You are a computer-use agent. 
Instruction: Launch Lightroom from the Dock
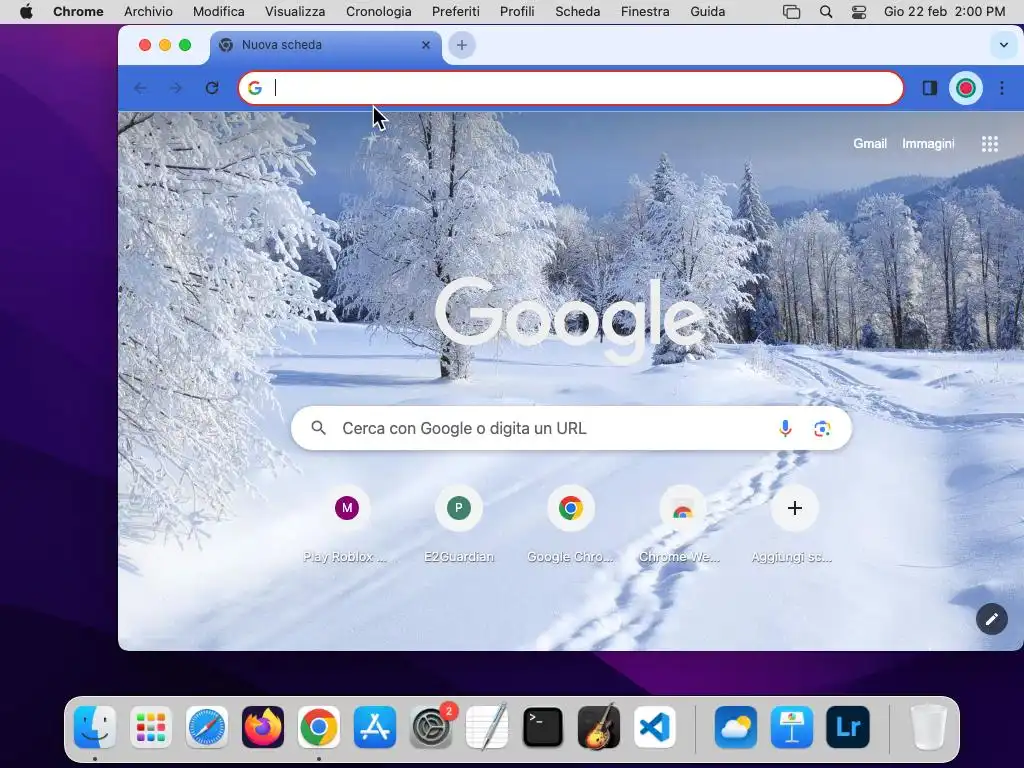pyautogui.click(x=848, y=727)
